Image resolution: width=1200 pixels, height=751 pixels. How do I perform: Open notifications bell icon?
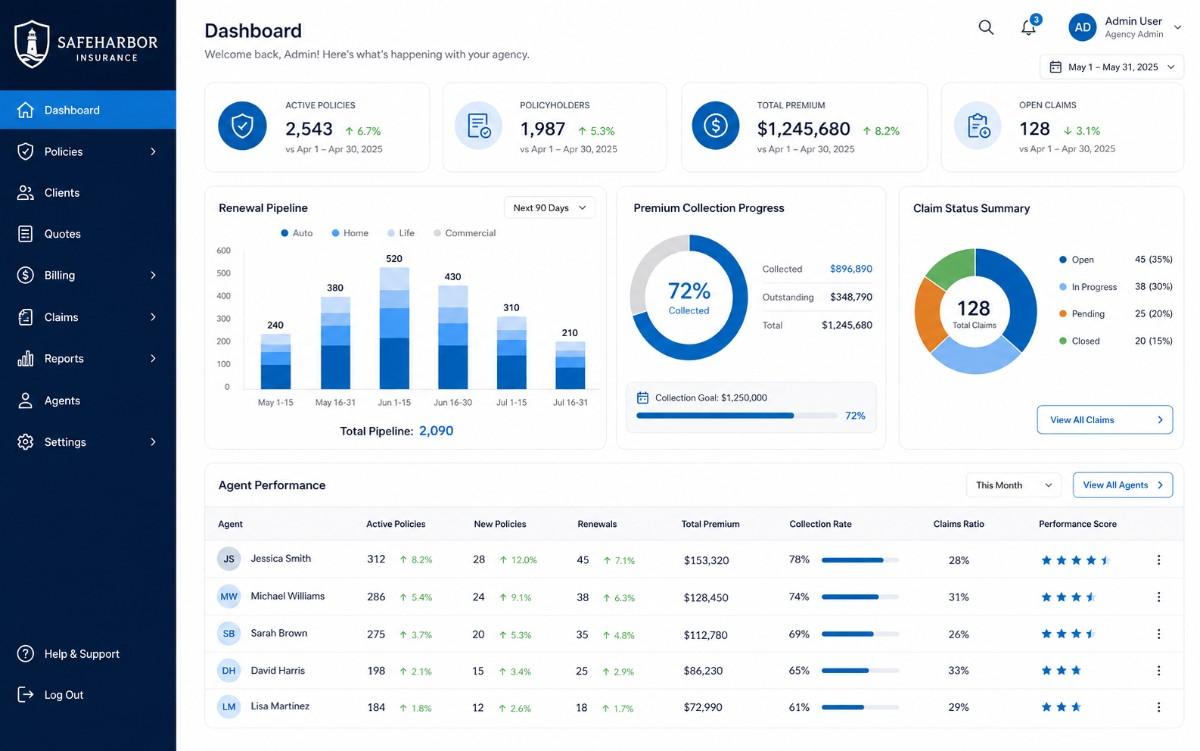click(x=1028, y=27)
